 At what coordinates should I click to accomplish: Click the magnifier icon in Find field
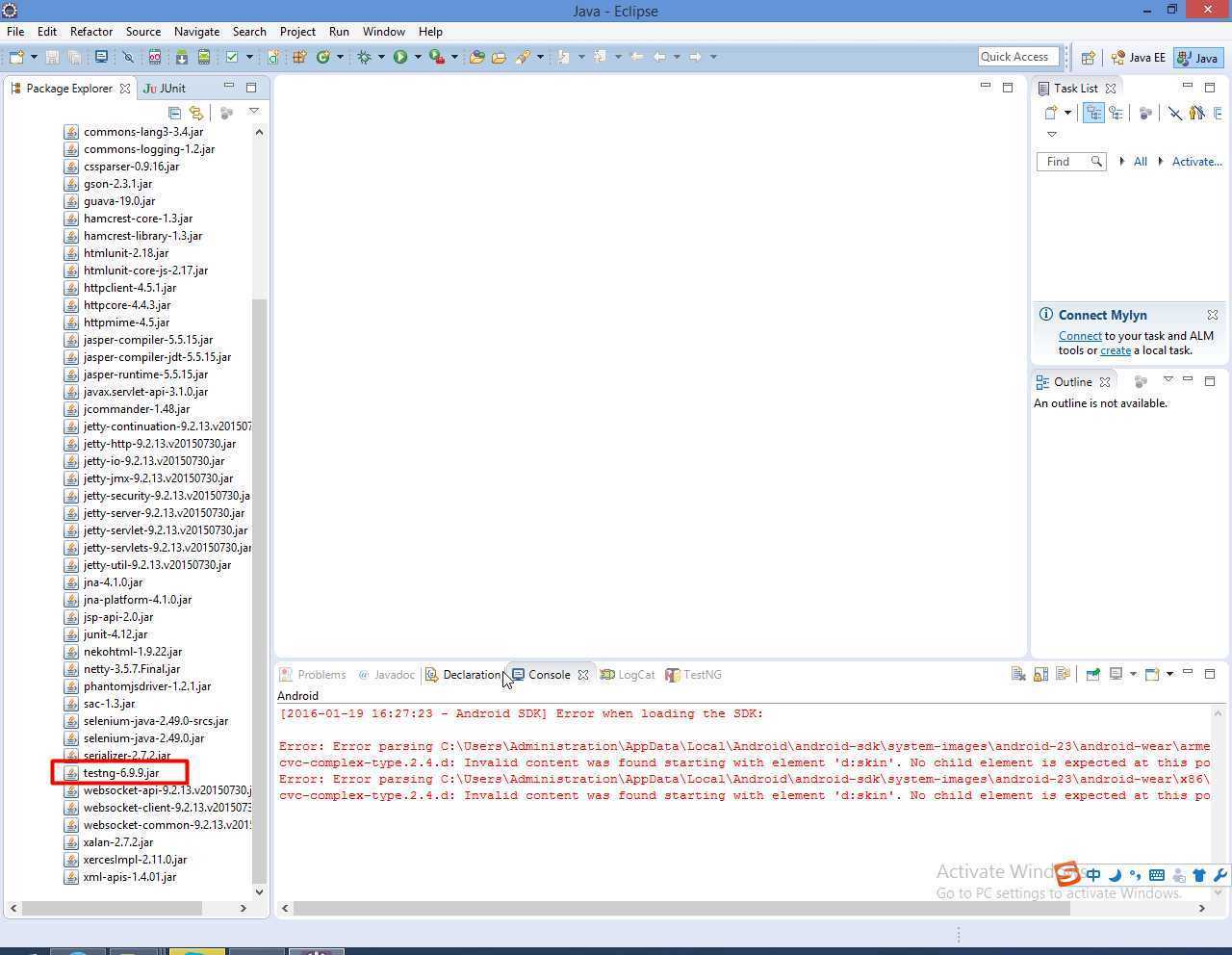1096,162
